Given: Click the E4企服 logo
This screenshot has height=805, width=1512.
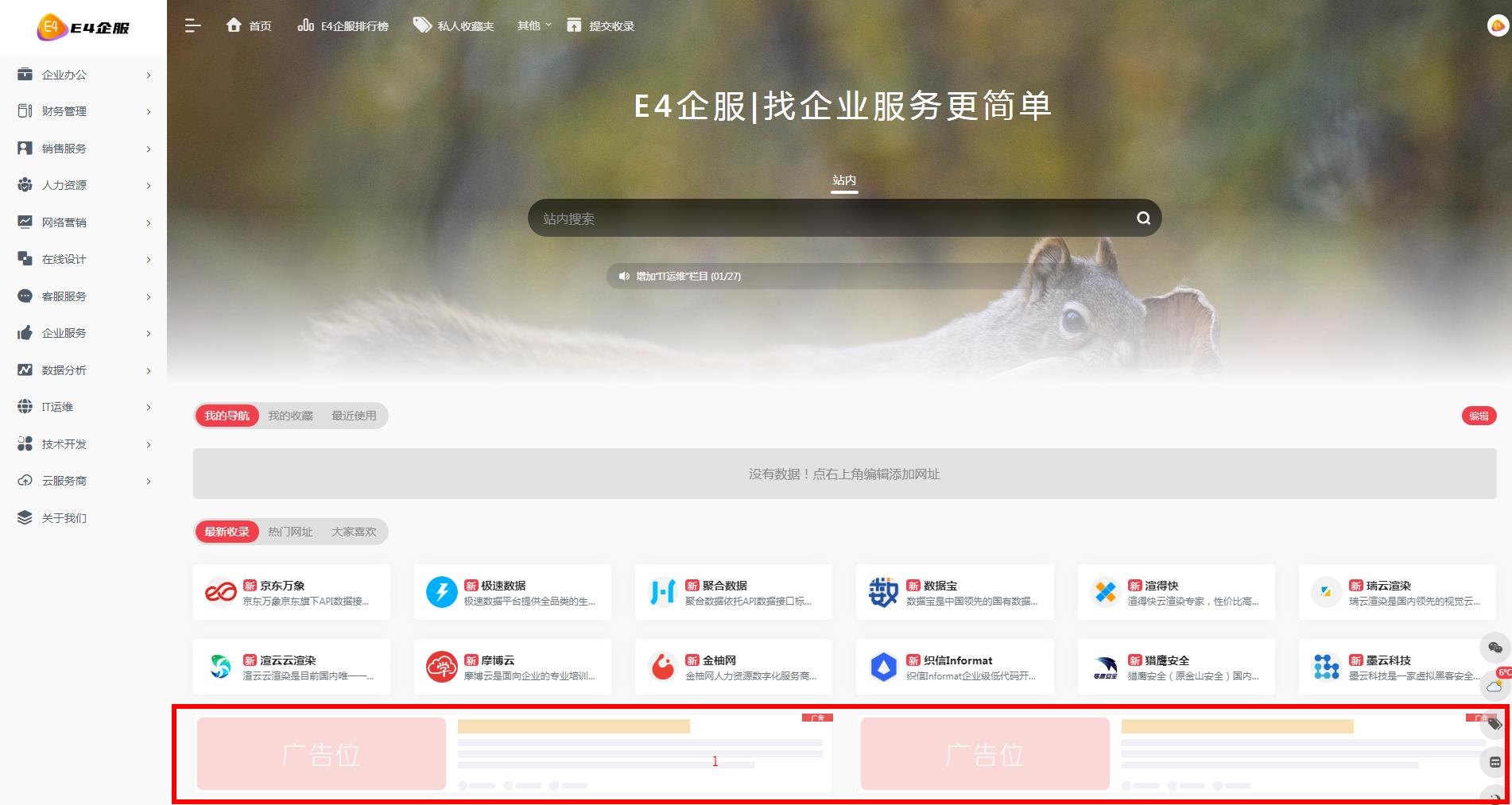Looking at the screenshot, I should (x=83, y=27).
